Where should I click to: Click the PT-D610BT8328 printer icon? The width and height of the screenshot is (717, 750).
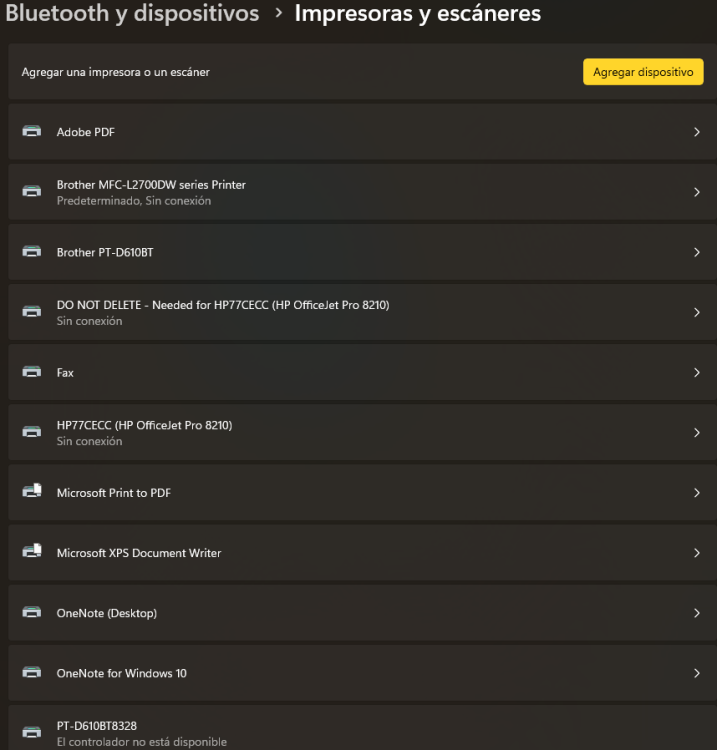point(32,732)
